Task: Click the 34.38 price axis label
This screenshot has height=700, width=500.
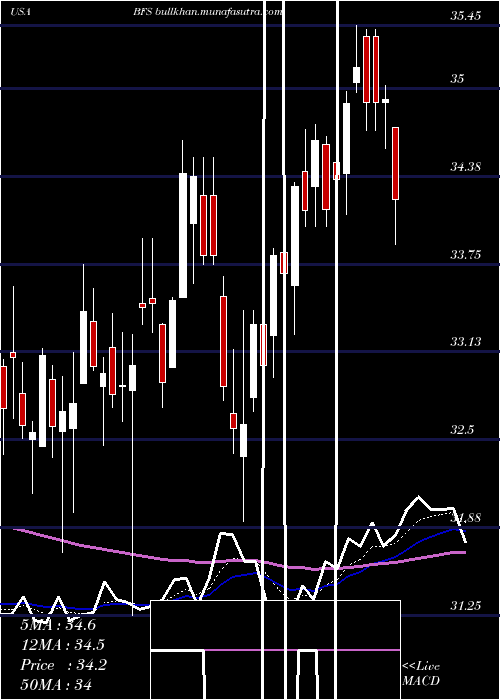Action: tap(466, 167)
